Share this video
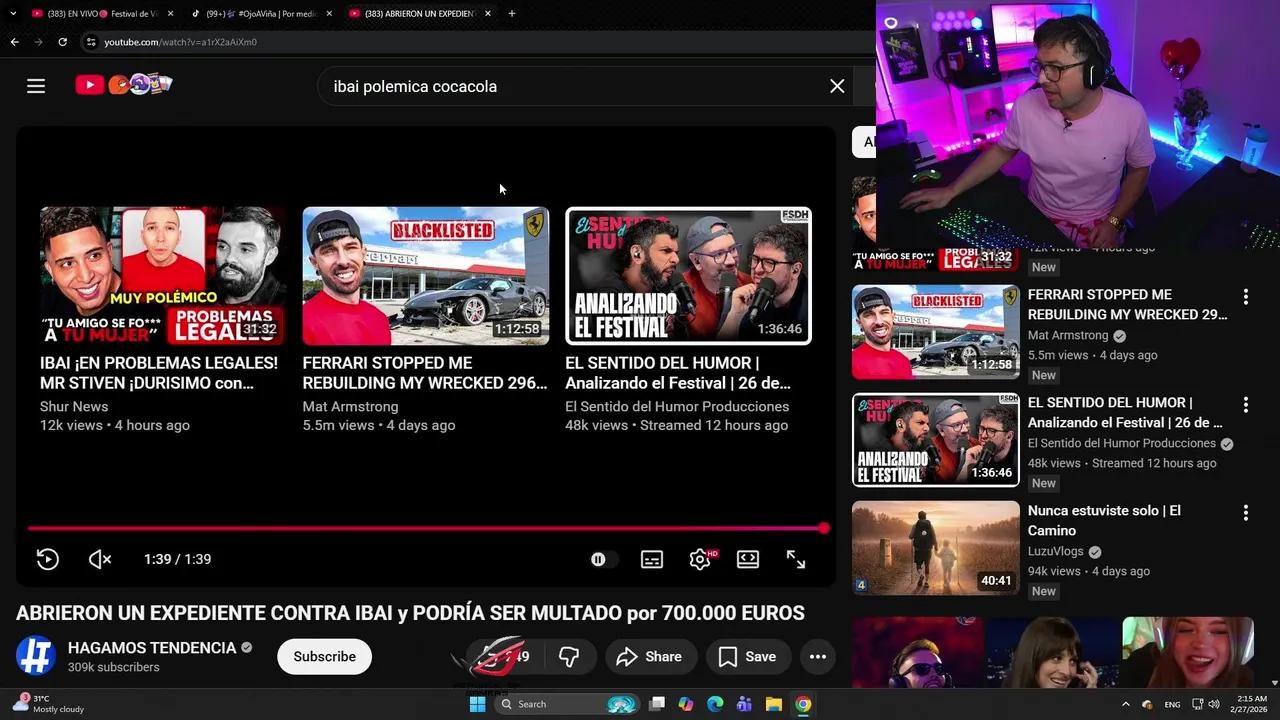Screen dimensions: 1280x720 [649, 657]
